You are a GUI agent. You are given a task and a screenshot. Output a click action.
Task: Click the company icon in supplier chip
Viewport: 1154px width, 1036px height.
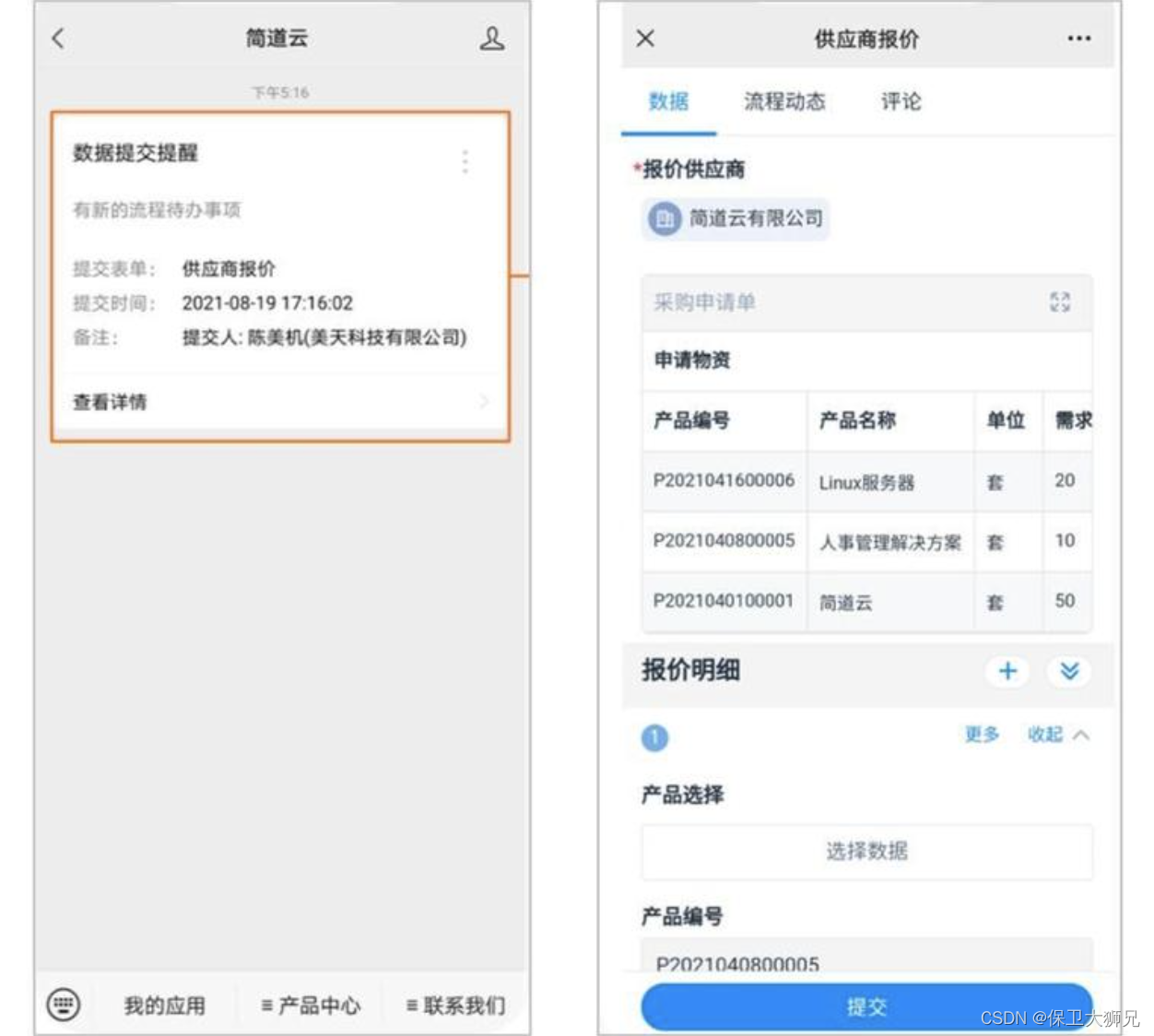(x=665, y=219)
